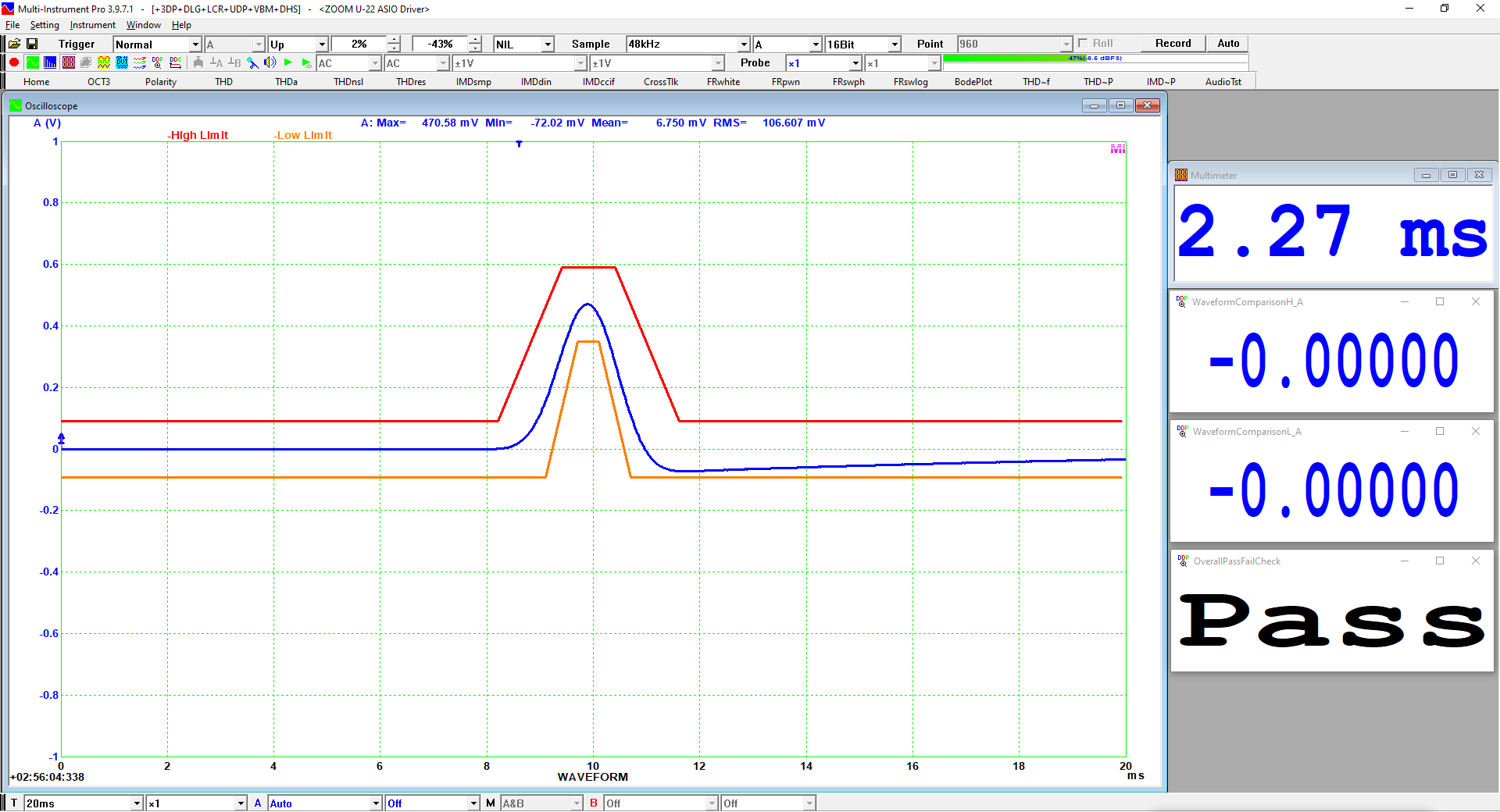The height and width of the screenshot is (812, 1500).
Task: Click the 2.27 ms Multimeter reading
Action: point(1333,231)
